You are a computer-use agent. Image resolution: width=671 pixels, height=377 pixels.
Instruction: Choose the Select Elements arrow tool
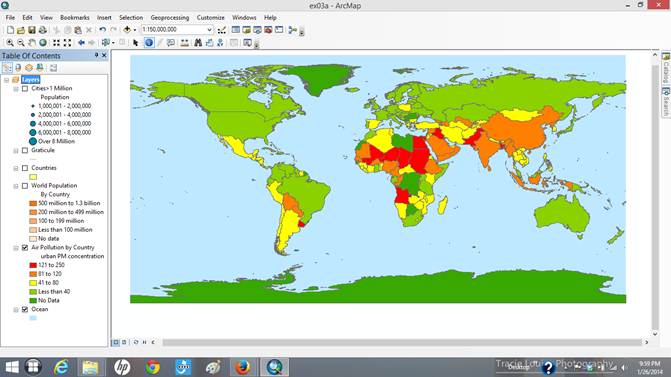pyautogui.click(x=136, y=43)
